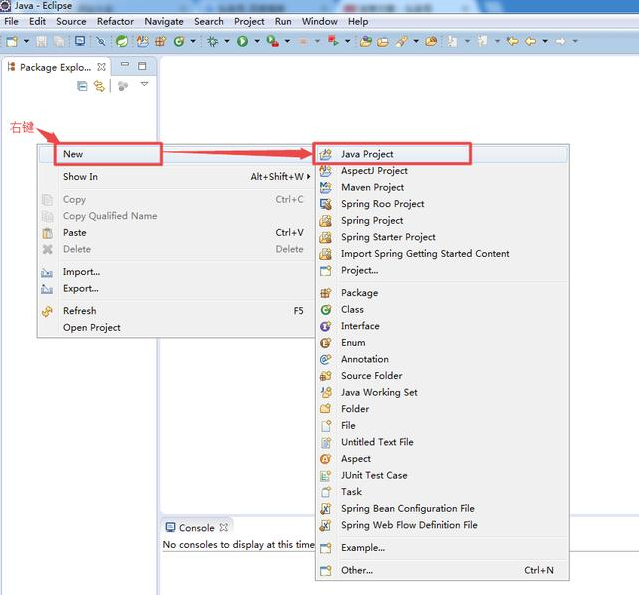Click the Open Task folder toolbar icon
This screenshot has height=595, width=642.
click(x=382, y=41)
